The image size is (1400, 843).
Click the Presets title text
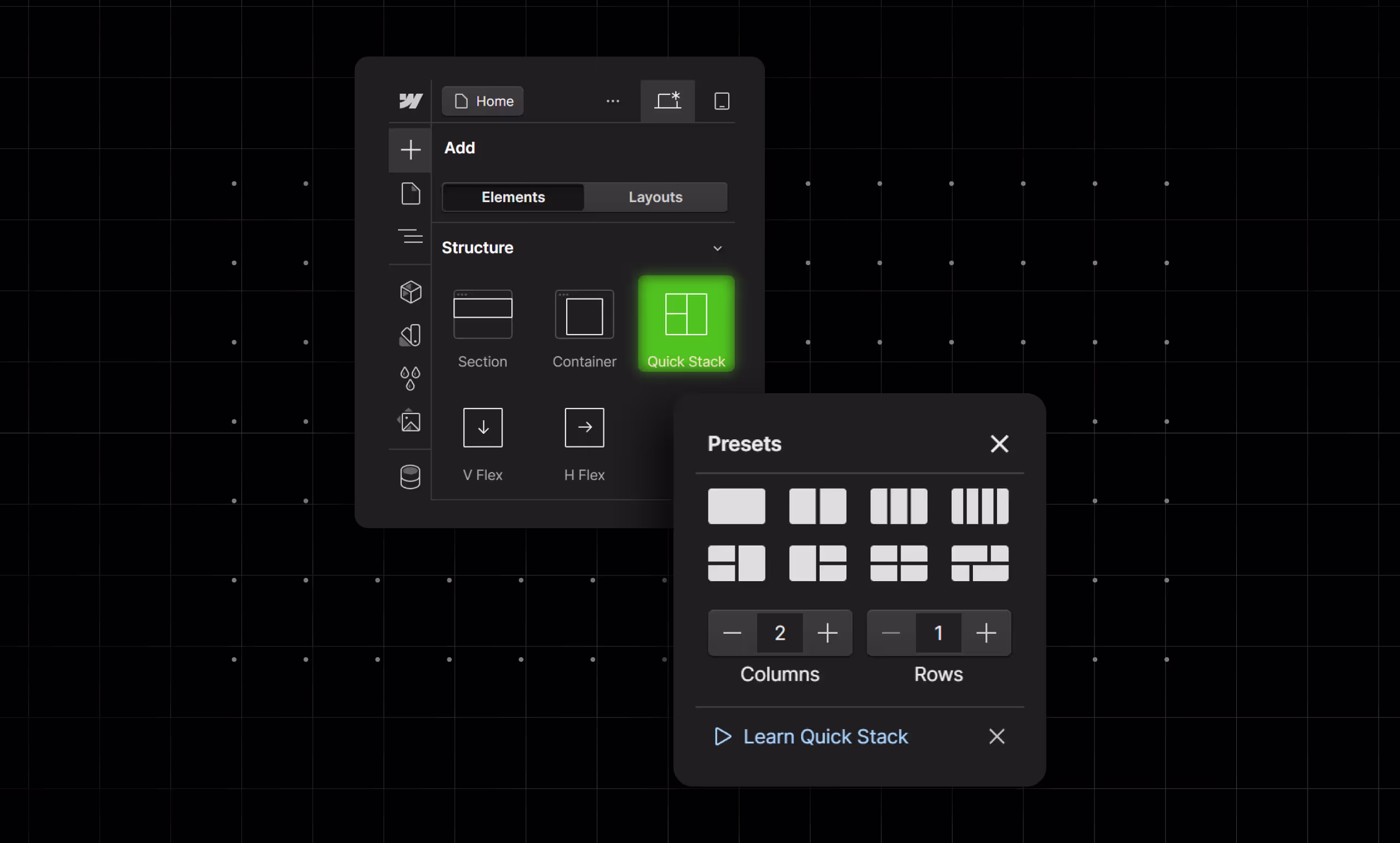tap(744, 444)
